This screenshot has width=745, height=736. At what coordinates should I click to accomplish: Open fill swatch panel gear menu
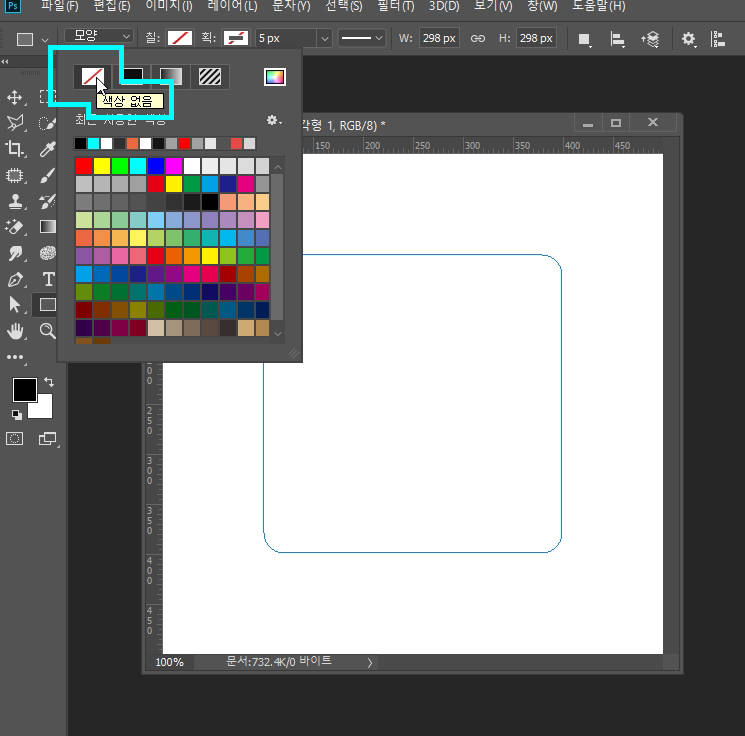coord(274,120)
